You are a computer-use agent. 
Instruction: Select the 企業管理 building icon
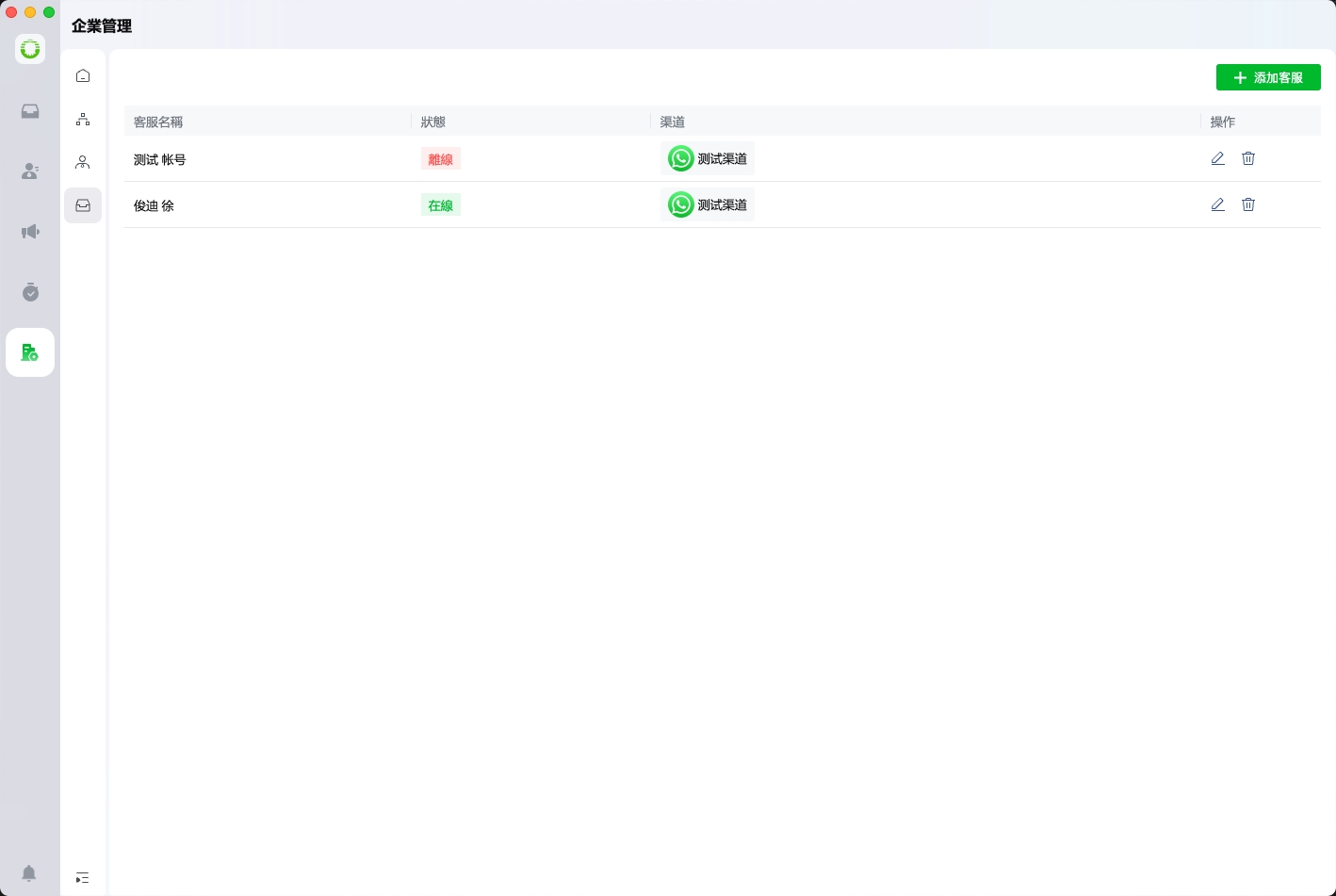click(30, 352)
